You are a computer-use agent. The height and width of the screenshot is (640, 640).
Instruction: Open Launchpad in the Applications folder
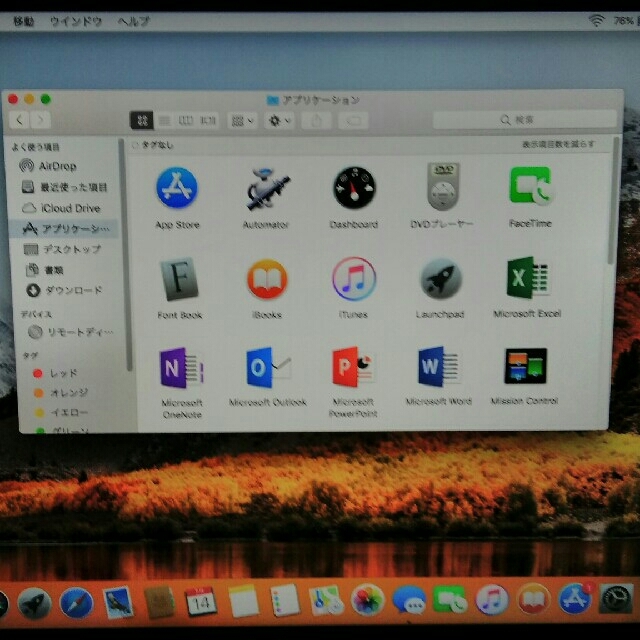pyautogui.click(x=441, y=280)
